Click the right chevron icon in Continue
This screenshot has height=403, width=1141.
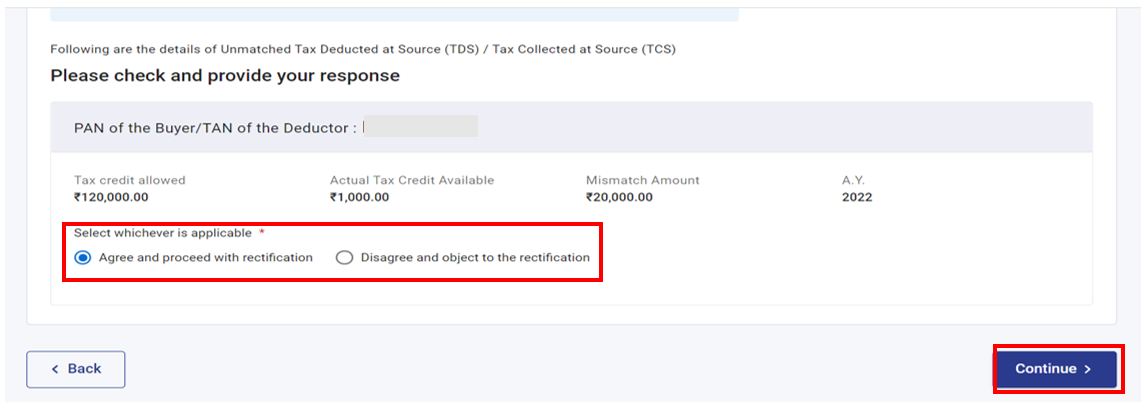coord(1087,369)
